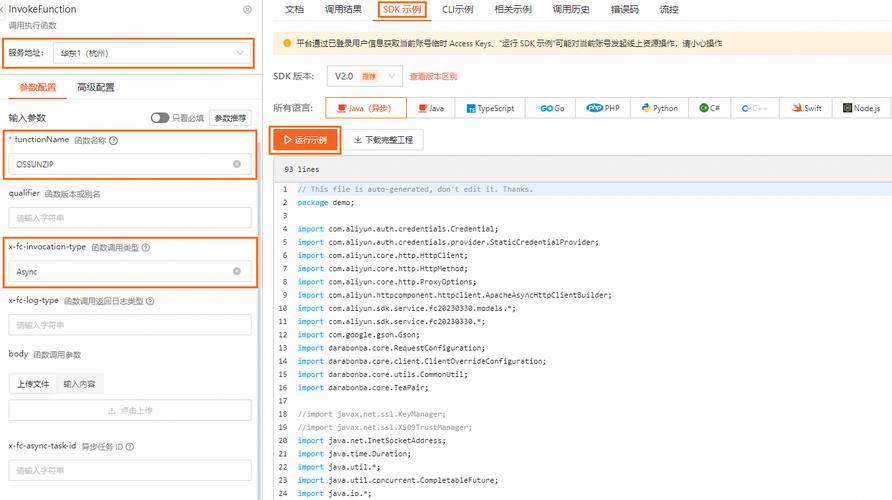Click the orange warning info icon
892x500 pixels.
pos(287,43)
